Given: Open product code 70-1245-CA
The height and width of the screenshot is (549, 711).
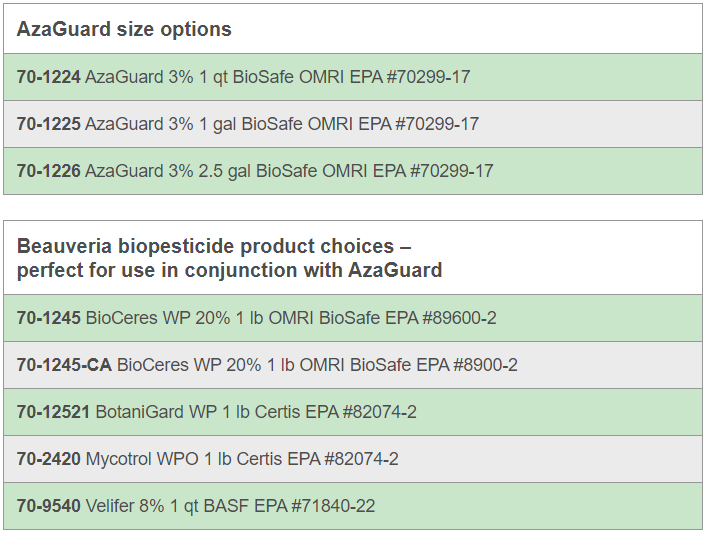Looking at the screenshot, I should click(64, 365).
